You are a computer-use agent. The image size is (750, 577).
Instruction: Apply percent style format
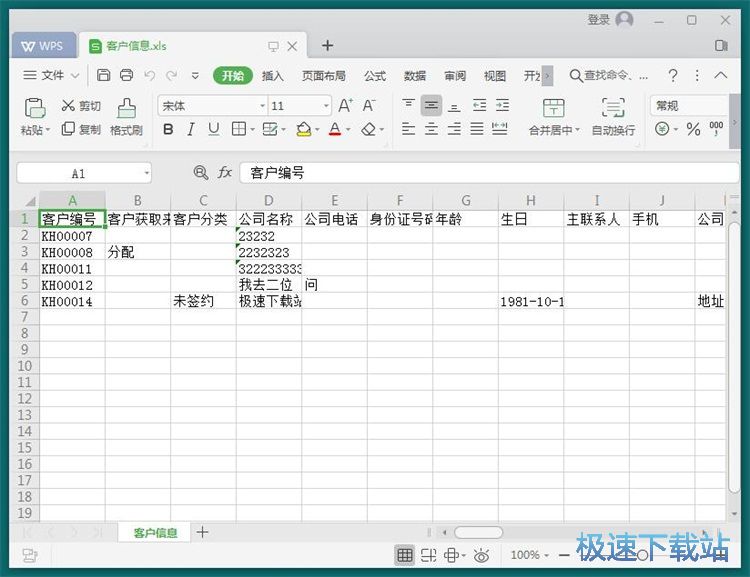(x=693, y=129)
